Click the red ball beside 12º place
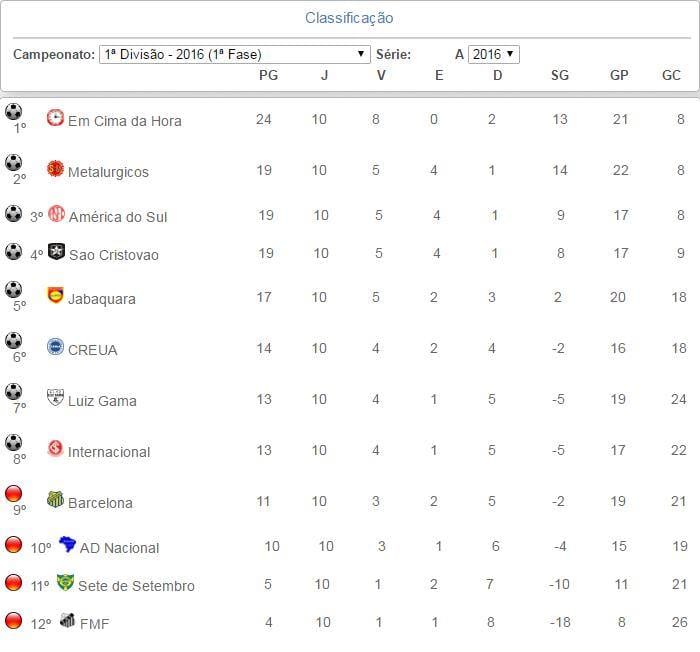Viewport: 700px width, 652px height. click(x=13, y=620)
